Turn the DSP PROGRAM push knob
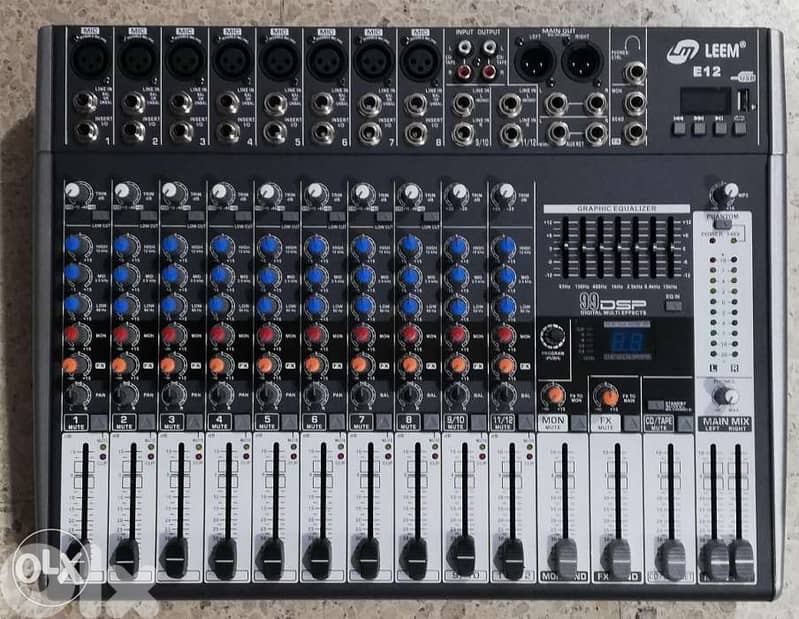This screenshot has width=799, height=619. coord(553,337)
